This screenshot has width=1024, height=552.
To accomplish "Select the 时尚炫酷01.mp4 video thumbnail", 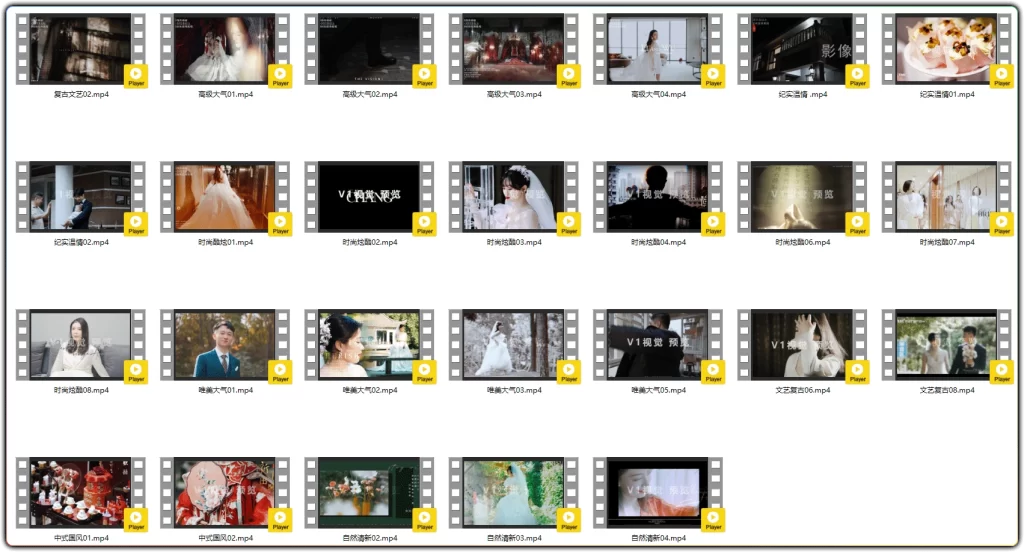I will [x=225, y=197].
